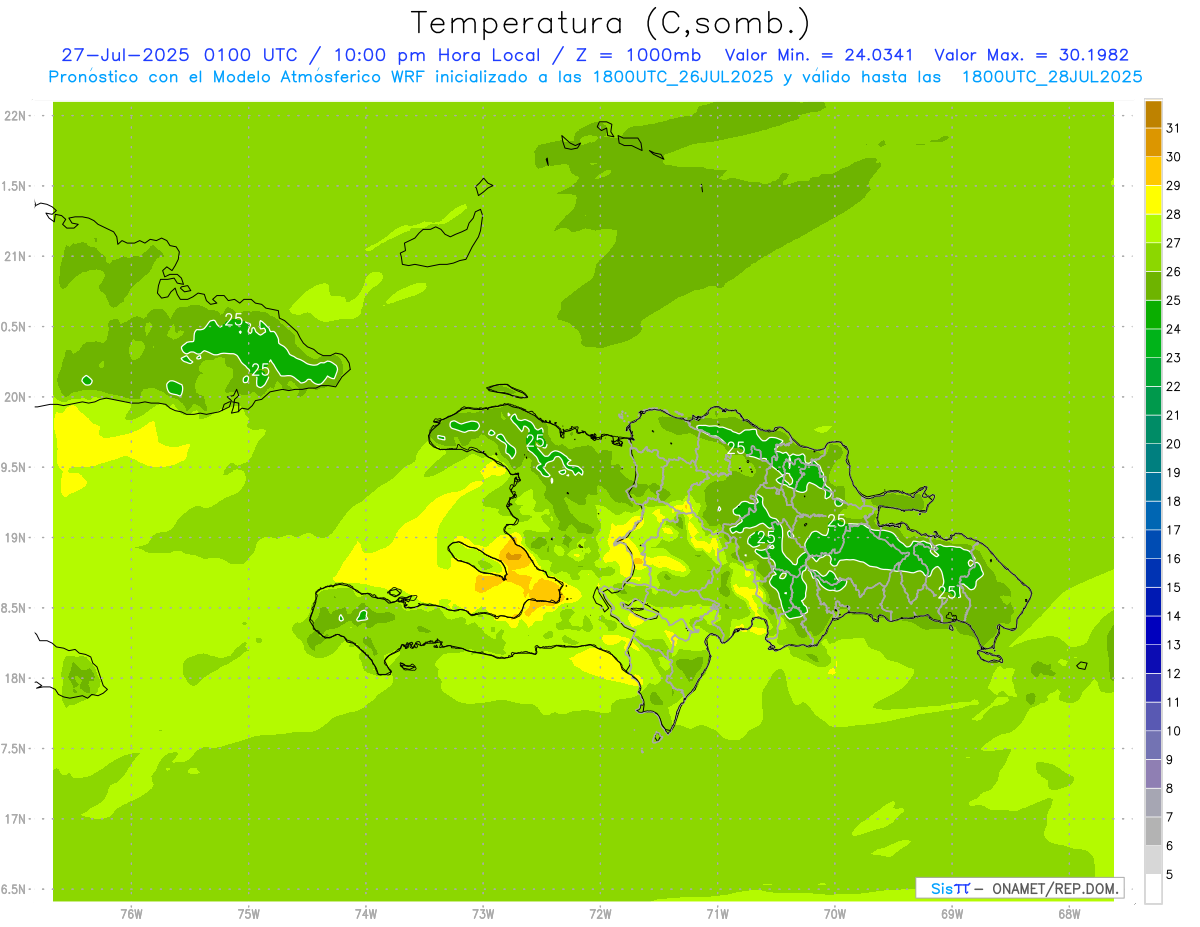Click the color scale label 10
The width and height of the screenshot is (1200, 927).
pyautogui.click(x=1173, y=731)
